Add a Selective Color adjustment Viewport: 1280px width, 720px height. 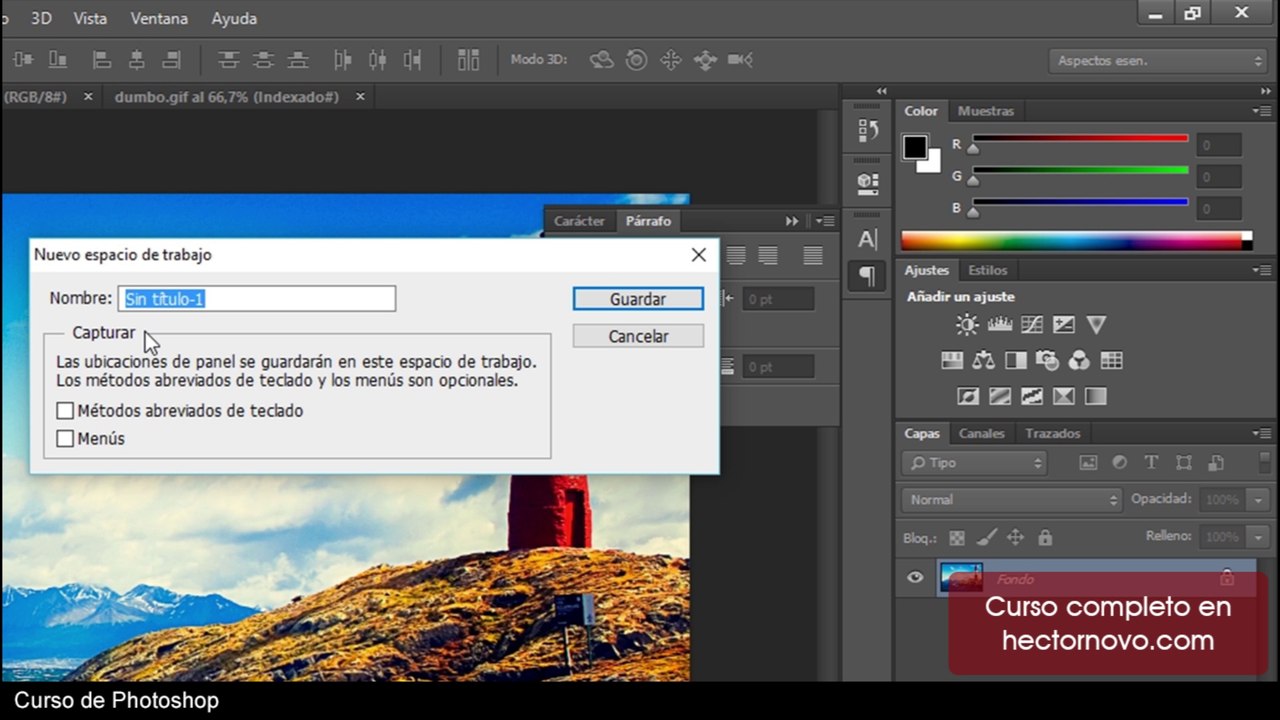click(1063, 396)
